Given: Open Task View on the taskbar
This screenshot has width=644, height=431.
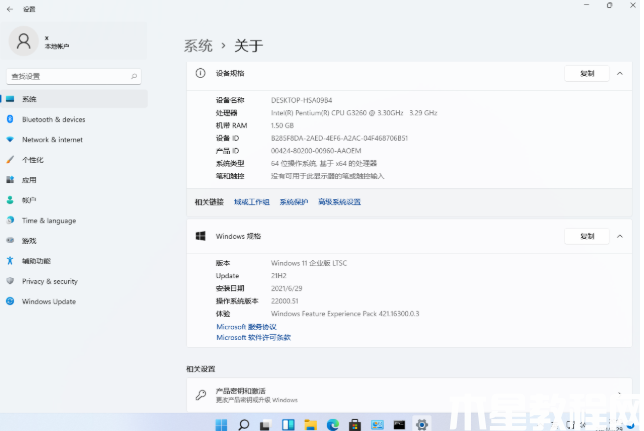Looking at the screenshot, I should (x=266, y=424).
